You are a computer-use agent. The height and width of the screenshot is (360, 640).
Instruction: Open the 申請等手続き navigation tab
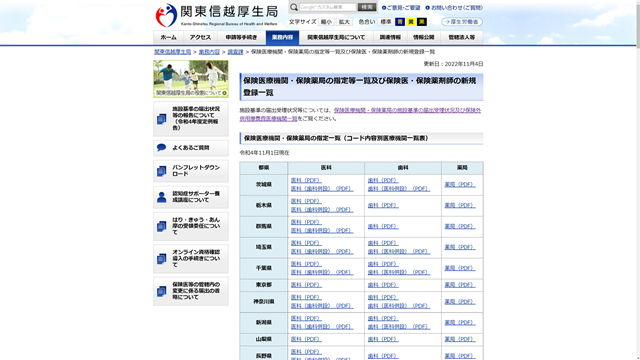[241, 37]
